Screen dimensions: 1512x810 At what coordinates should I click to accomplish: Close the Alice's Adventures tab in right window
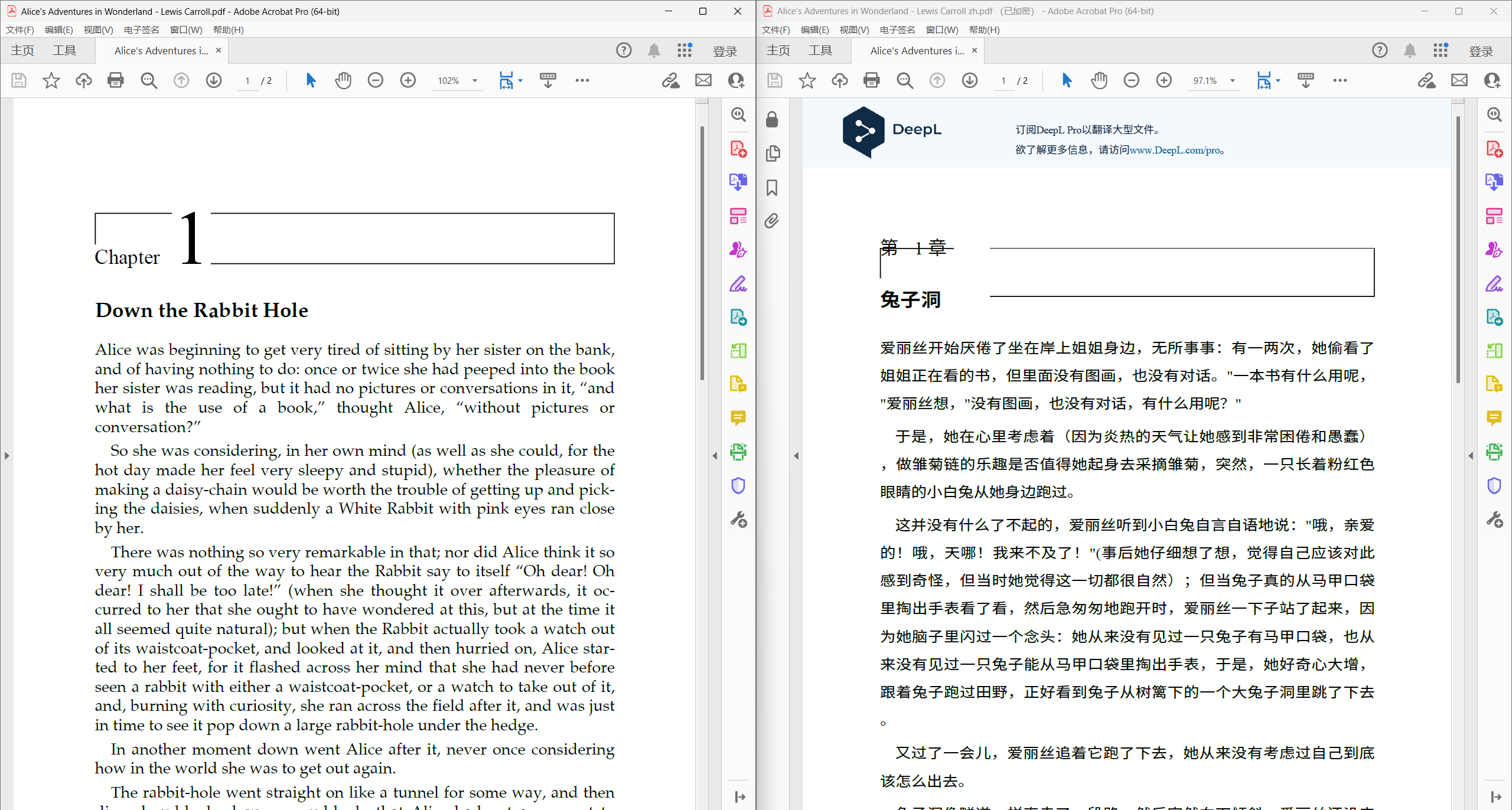[975, 51]
